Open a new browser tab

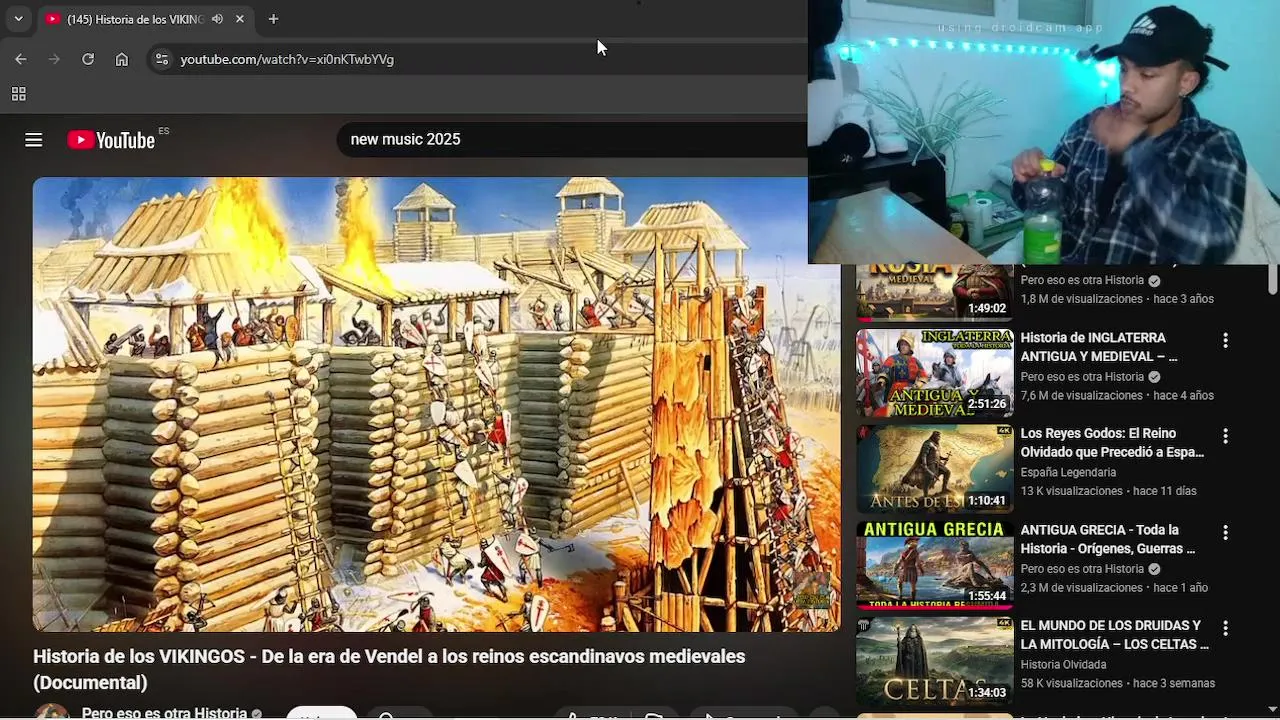click(x=273, y=19)
